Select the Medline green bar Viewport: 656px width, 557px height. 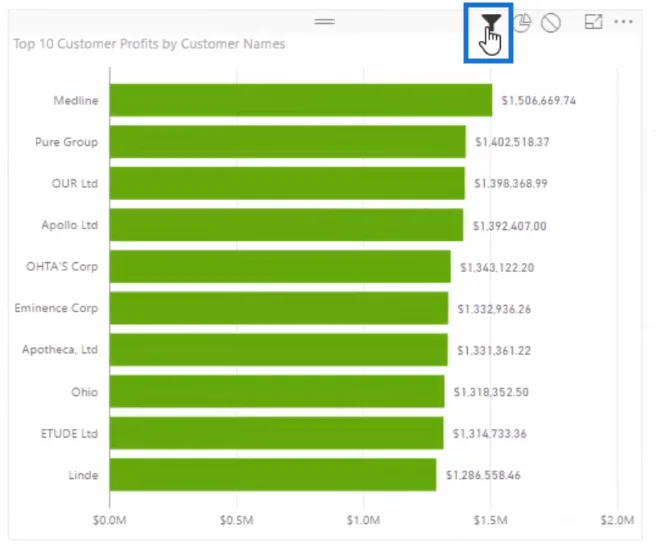click(301, 100)
